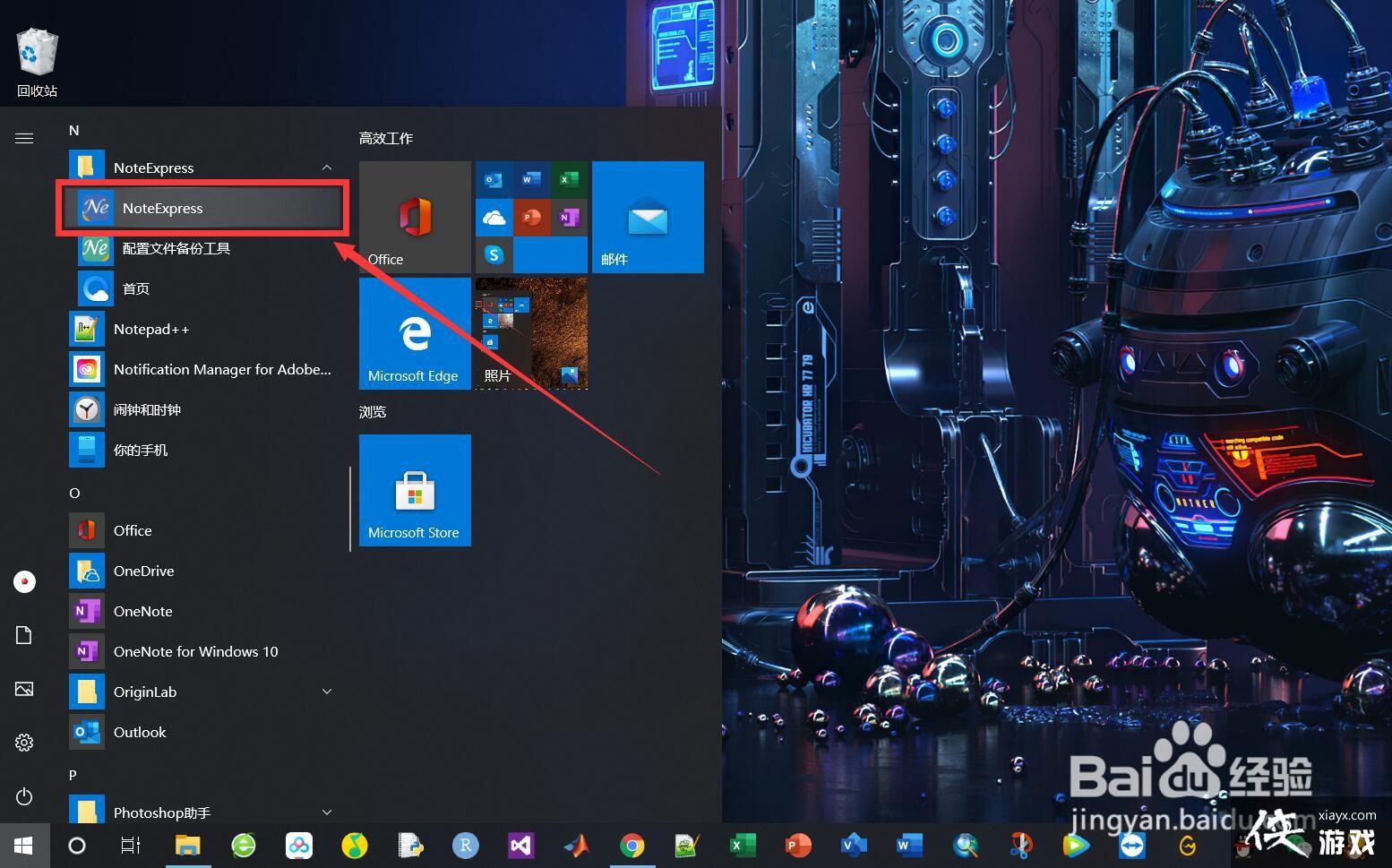This screenshot has height=868, width=1392.
Task: Jump via the letter O section header
Action: coord(74,493)
